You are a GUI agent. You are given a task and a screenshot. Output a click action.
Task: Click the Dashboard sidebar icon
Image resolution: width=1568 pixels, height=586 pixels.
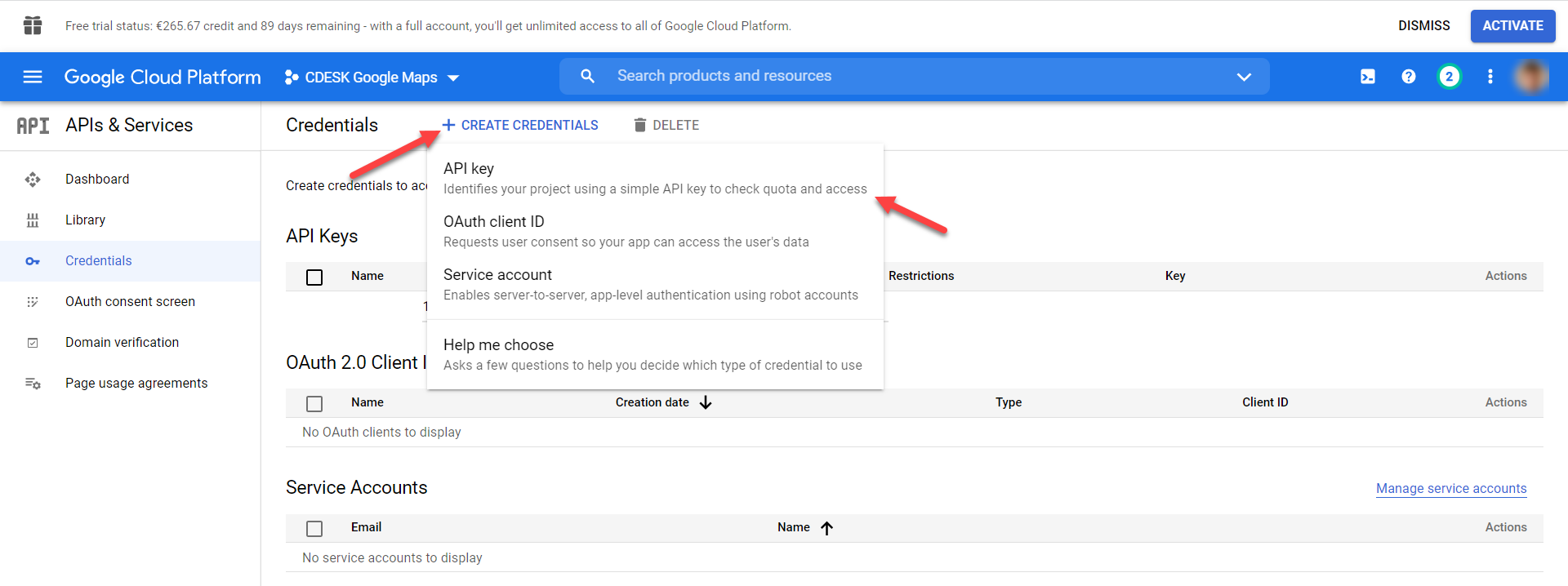[x=33, y=180]
